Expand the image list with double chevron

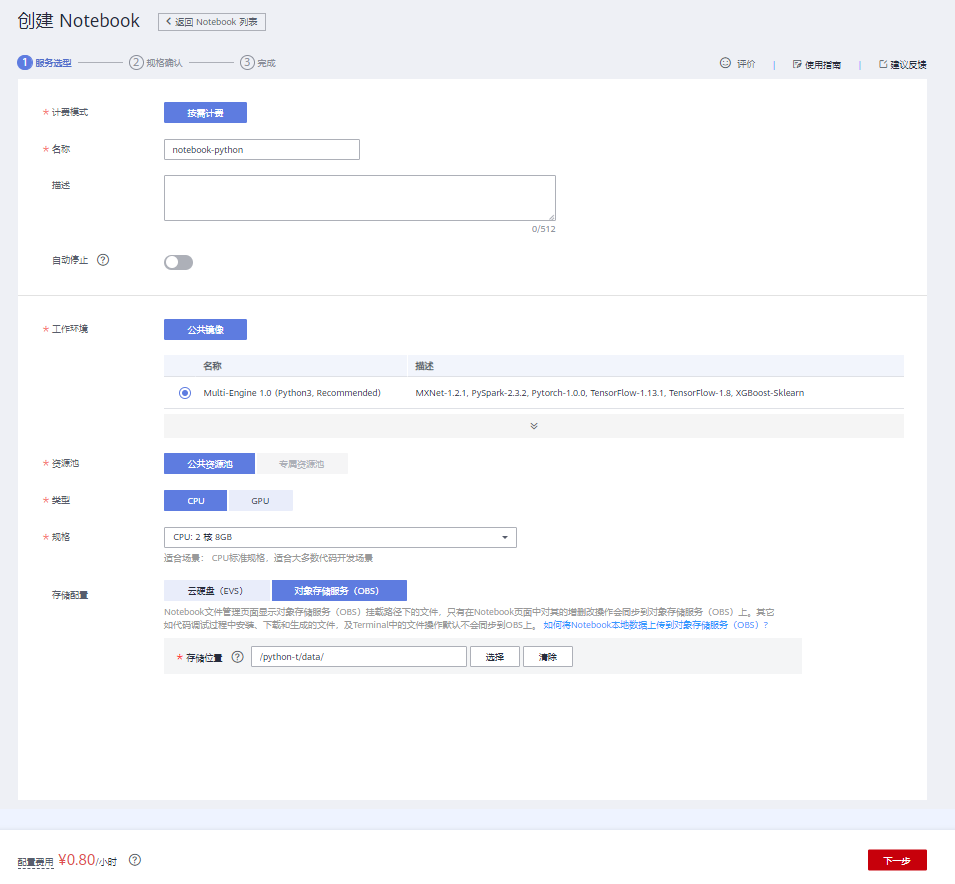534,426
